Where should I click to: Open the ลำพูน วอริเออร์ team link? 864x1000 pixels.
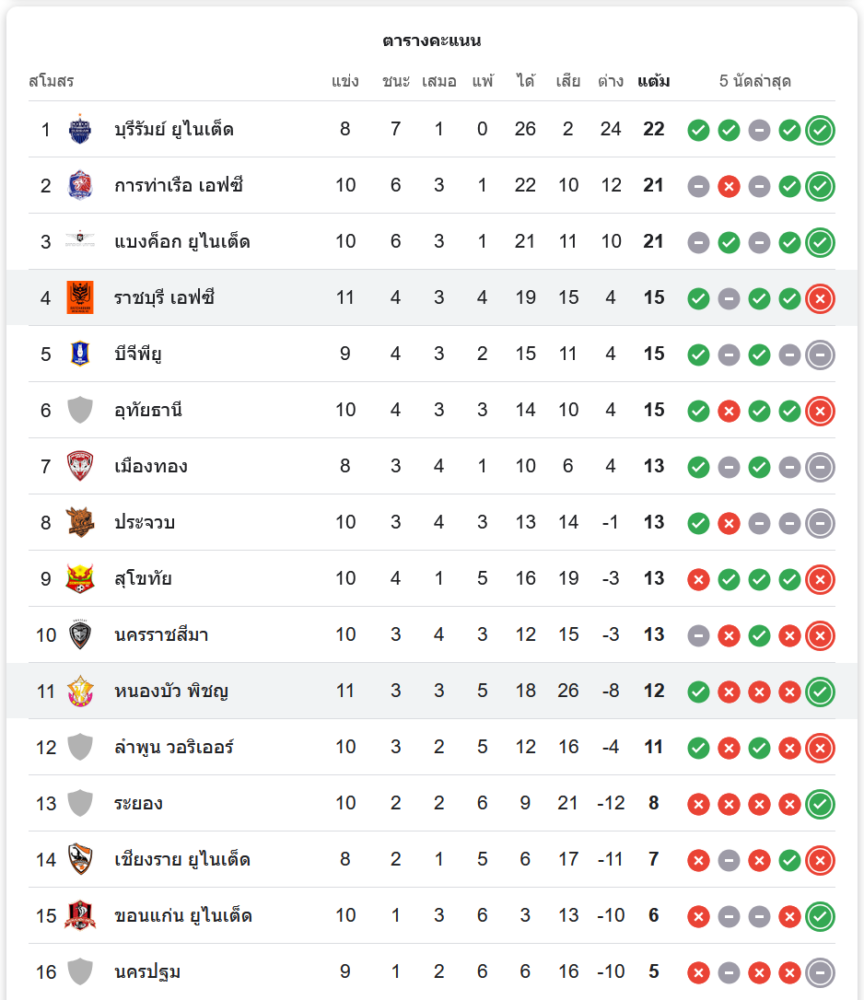click(175, 747)
